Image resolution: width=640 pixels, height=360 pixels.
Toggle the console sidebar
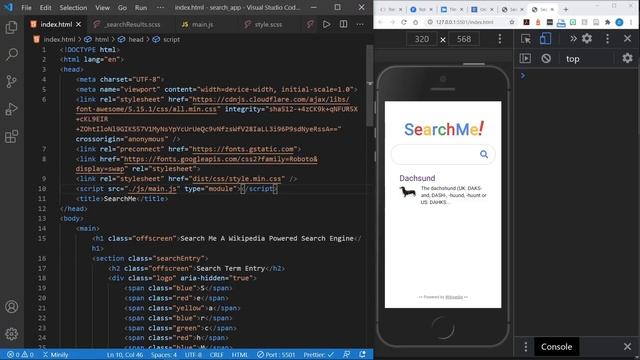click(525, 58)
